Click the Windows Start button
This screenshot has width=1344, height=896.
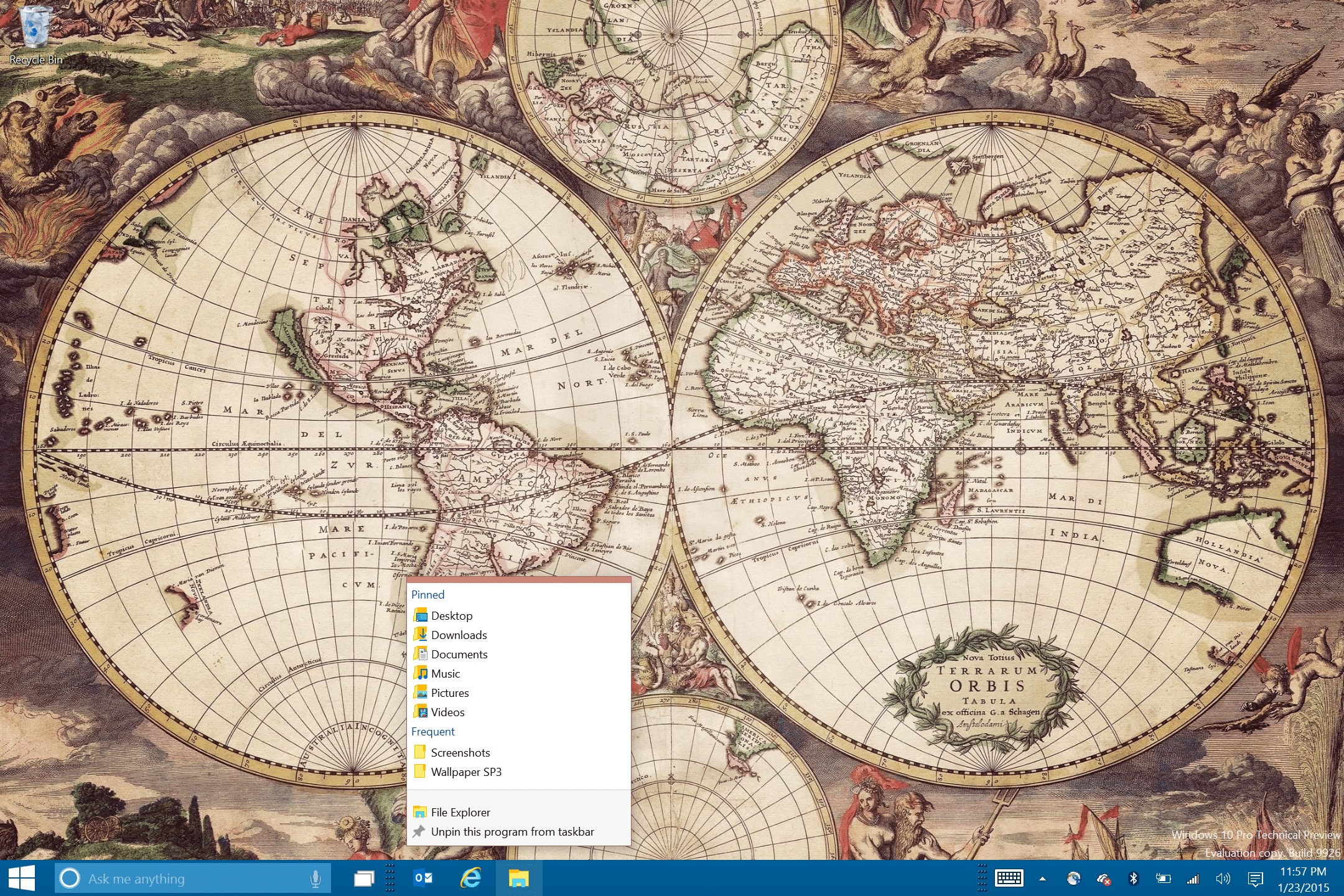(x=22, y=879)
